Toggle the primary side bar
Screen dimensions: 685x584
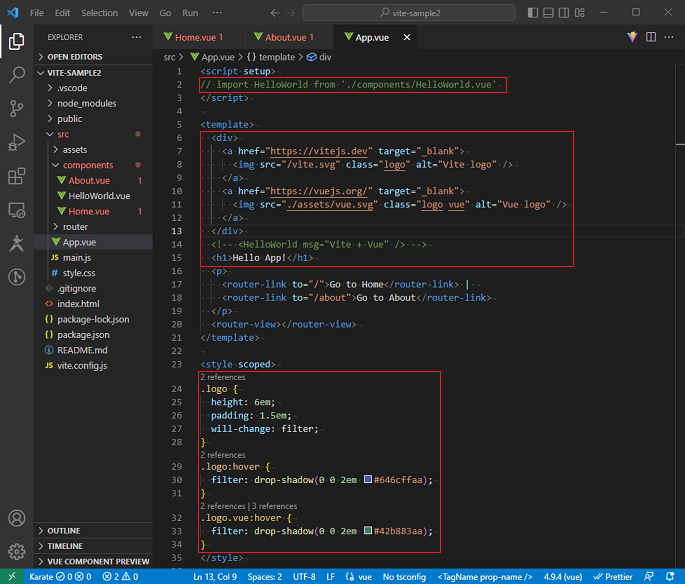pos(533,13)
